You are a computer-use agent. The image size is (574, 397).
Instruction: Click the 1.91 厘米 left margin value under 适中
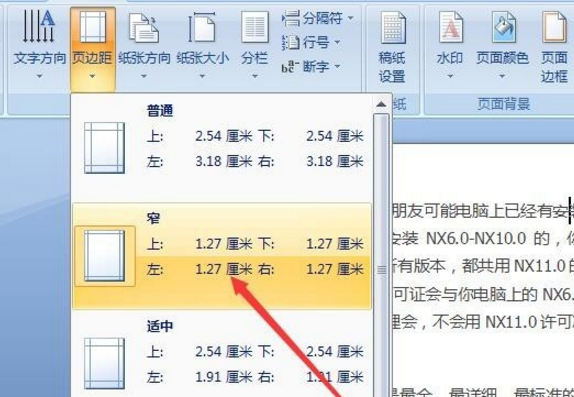pos(224,376)
